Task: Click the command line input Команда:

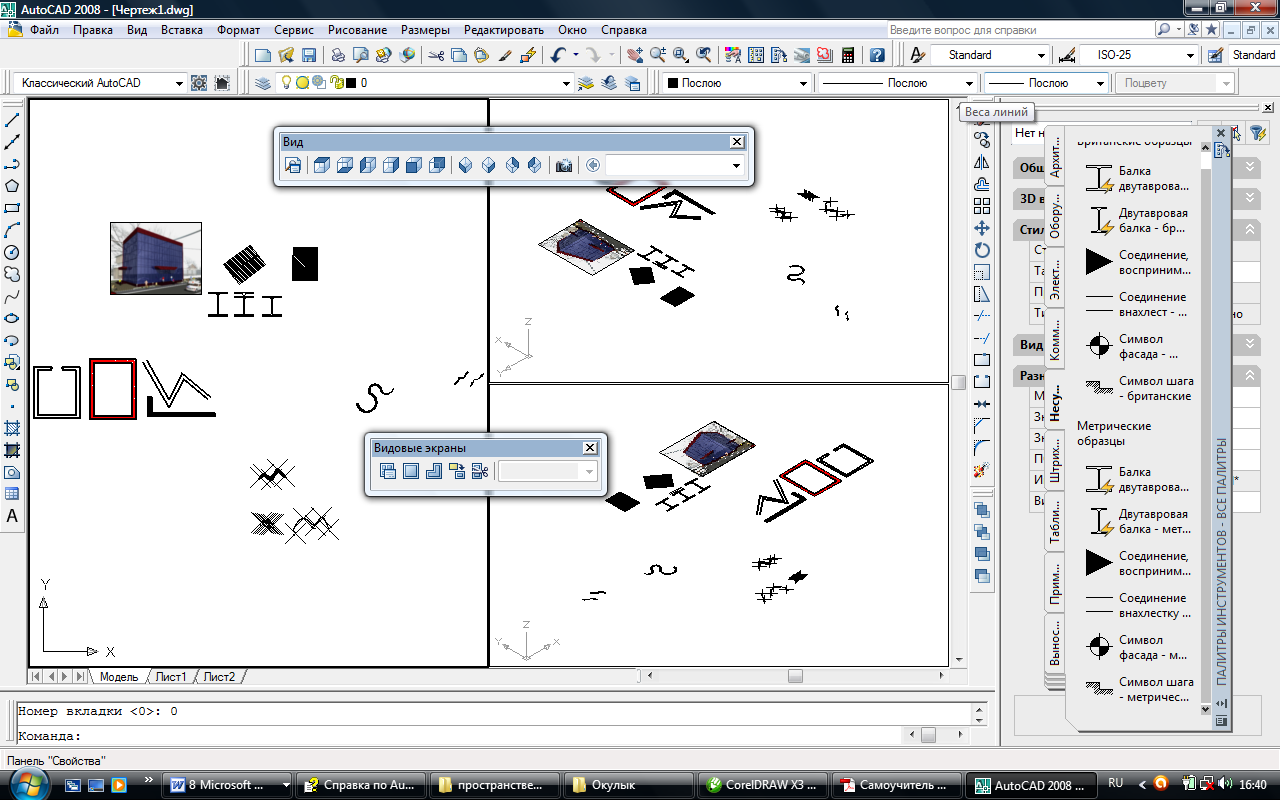Action: [x=457, y=735]
